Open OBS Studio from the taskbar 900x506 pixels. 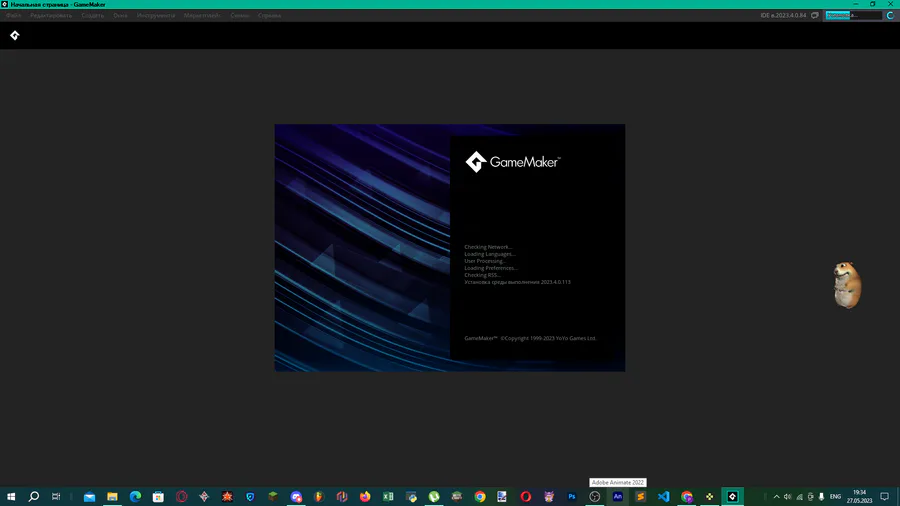595,496
